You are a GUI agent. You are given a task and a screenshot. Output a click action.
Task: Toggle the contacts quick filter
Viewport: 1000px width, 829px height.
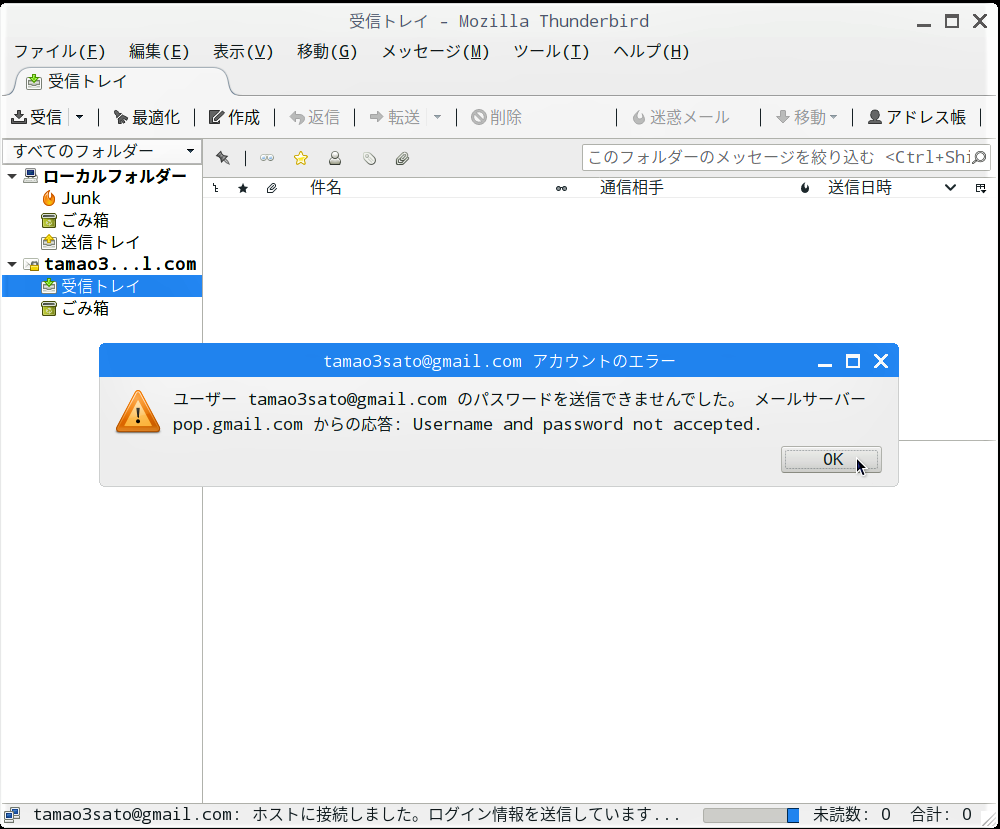(x=335, y=158)
